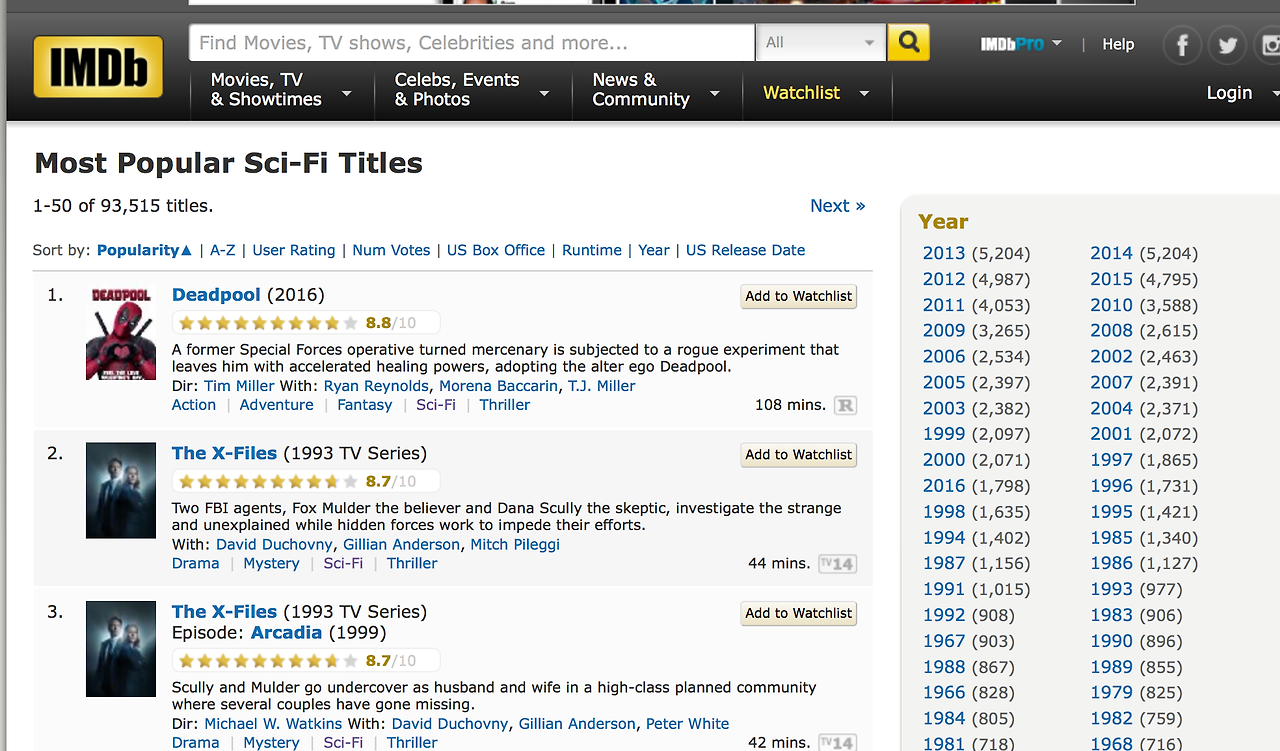This screenshot has width=1280, height=751.
Task: Open the Movies, TV & Showtimes menu
Action: click(280, 89)
